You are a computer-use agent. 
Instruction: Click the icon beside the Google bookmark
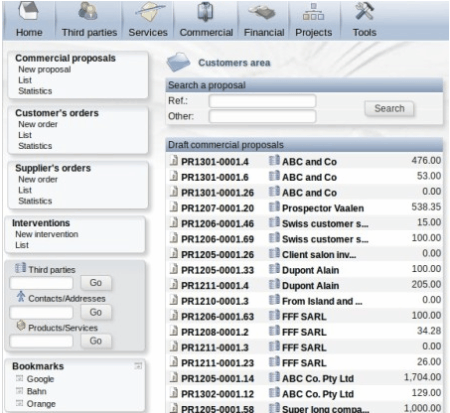20,378
